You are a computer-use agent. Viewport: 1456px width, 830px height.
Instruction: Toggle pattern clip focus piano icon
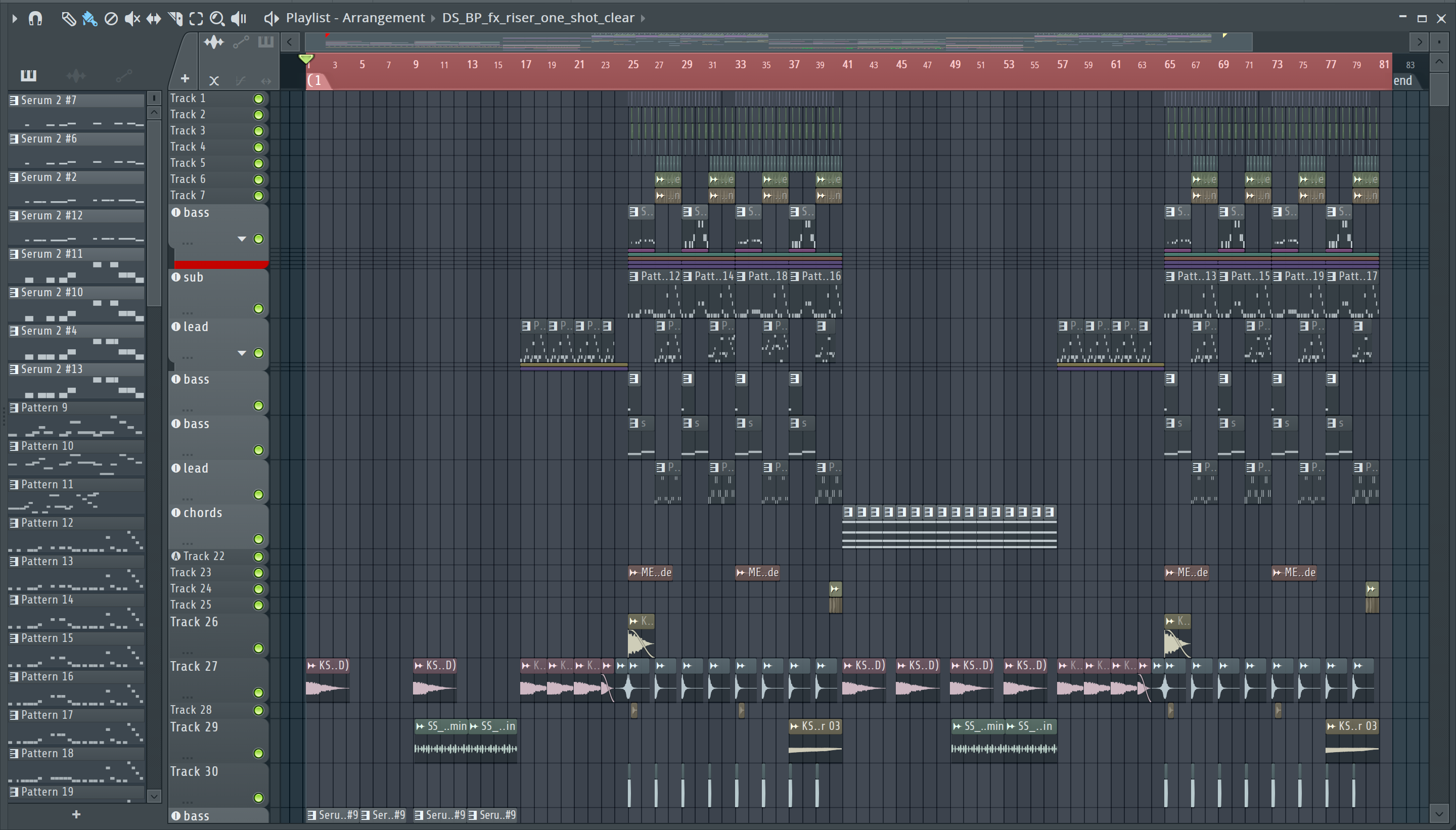(x=265, y=41)
